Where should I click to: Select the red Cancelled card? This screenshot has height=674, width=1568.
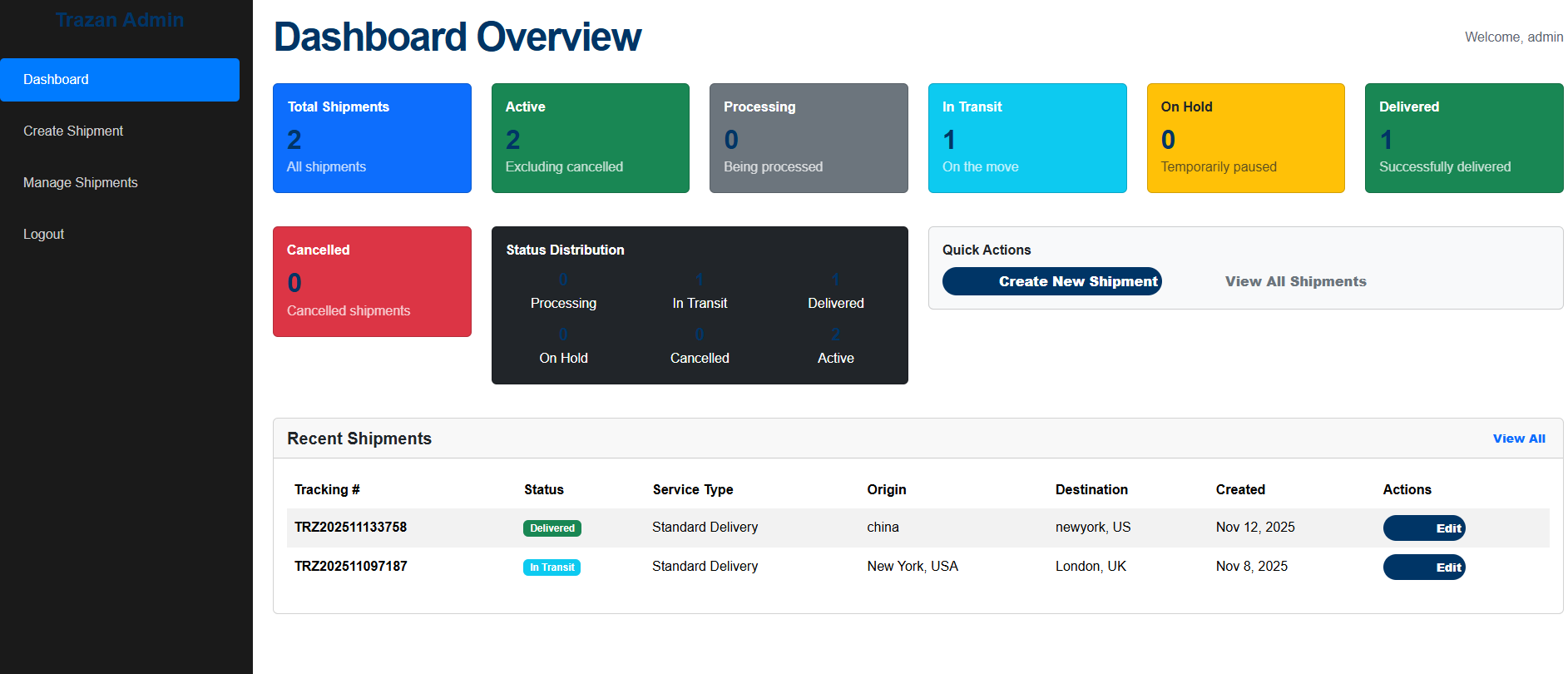(x=372, y=281)
